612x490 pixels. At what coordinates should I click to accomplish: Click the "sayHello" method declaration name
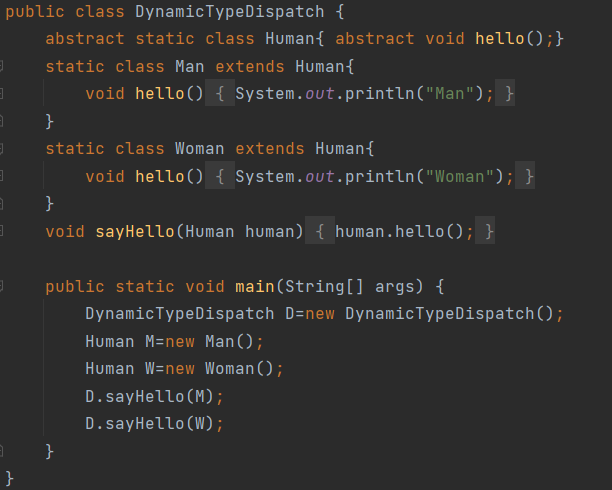[x=135, y=232]
